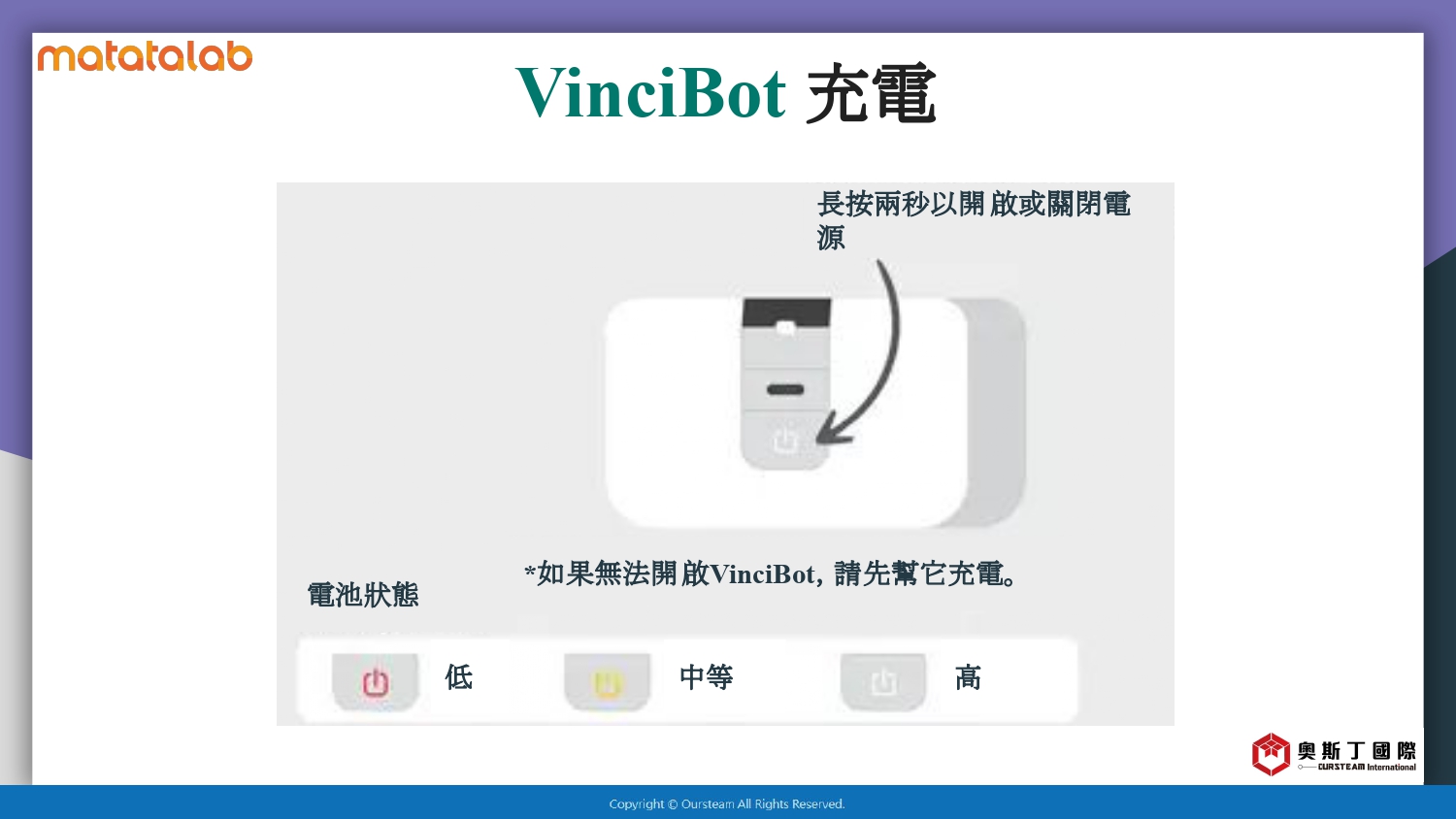This screenshot has height=819, width=1456.
Task: Select the "中等" battery label
Action: pos(707,676)
